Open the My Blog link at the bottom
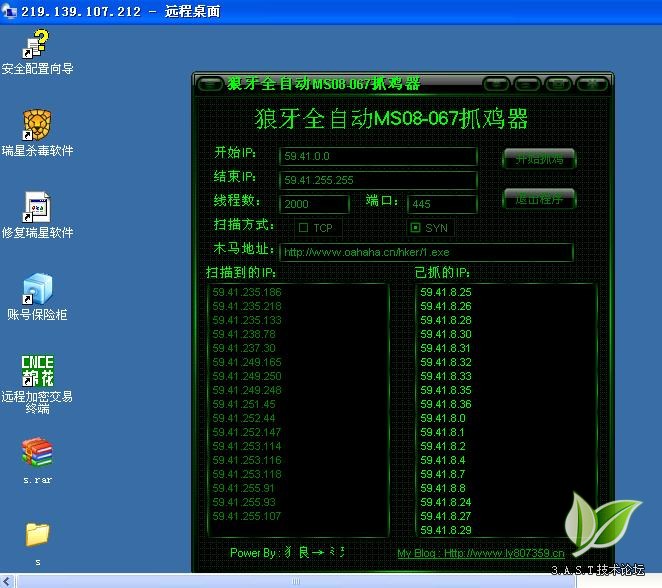This screenshot has height=588, width=662. click(x=480, y=553)
